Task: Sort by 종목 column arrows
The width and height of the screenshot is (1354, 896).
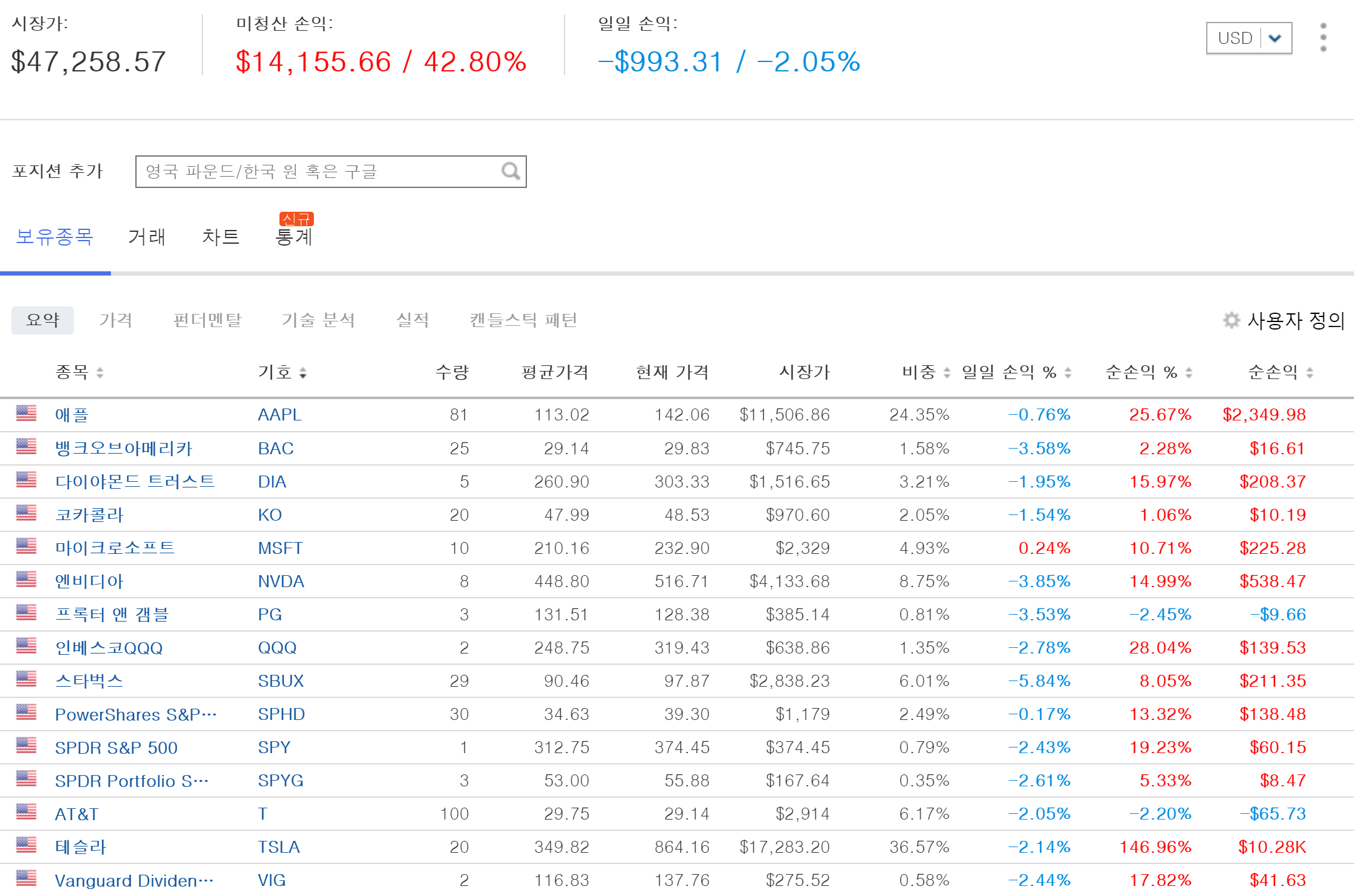Action: [x=100, y=373]
